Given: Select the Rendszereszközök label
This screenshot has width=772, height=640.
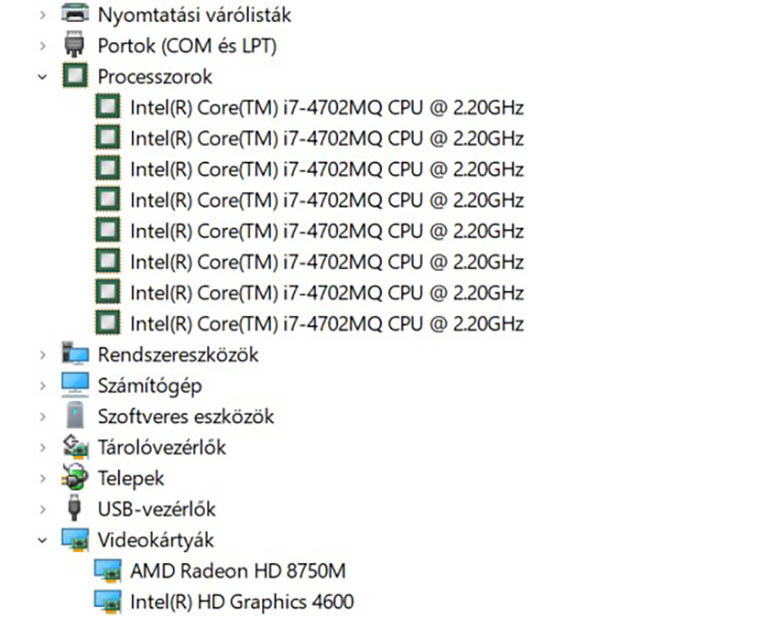Looking at the screenshot, I should [x=178, y=355].
